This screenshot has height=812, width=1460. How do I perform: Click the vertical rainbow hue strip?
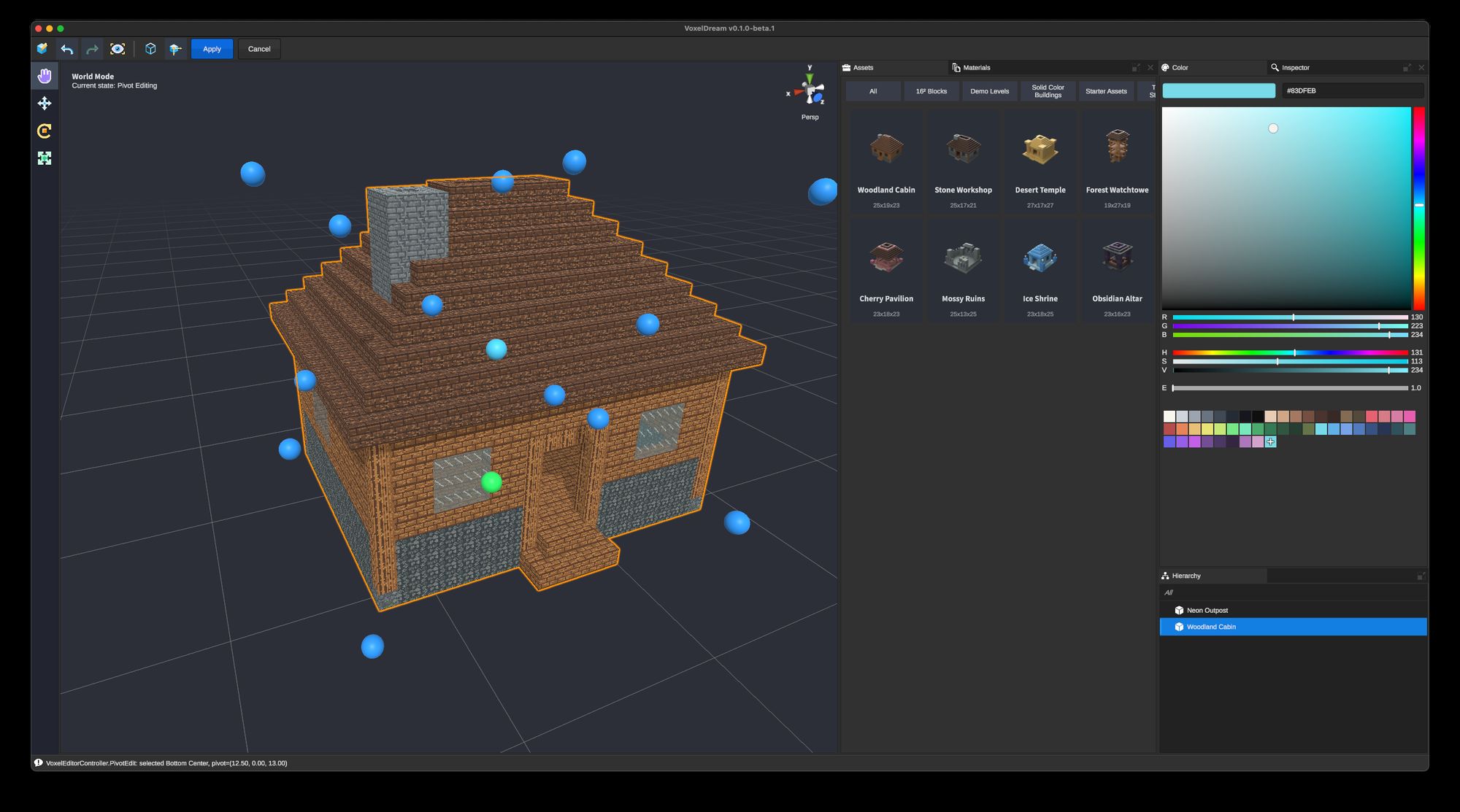(1419, 209)
